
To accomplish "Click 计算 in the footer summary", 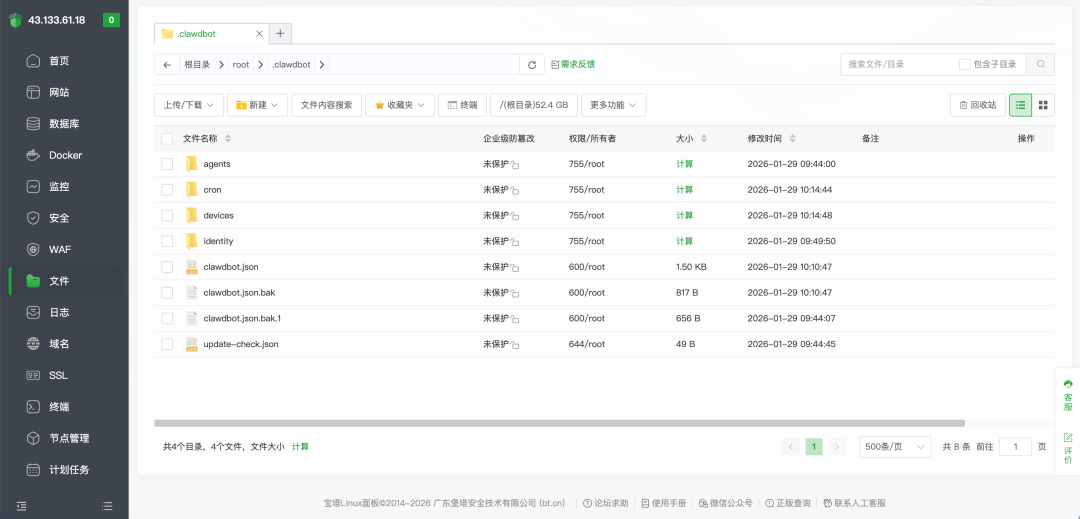I will pyautogui.click(x=300, y=447).
